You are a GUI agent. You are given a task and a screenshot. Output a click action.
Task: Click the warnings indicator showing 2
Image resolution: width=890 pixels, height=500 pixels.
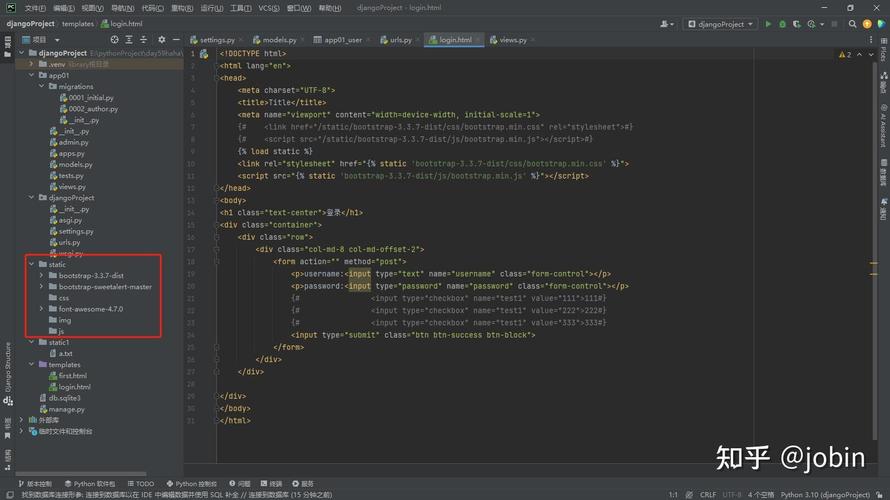pos(845,54)
